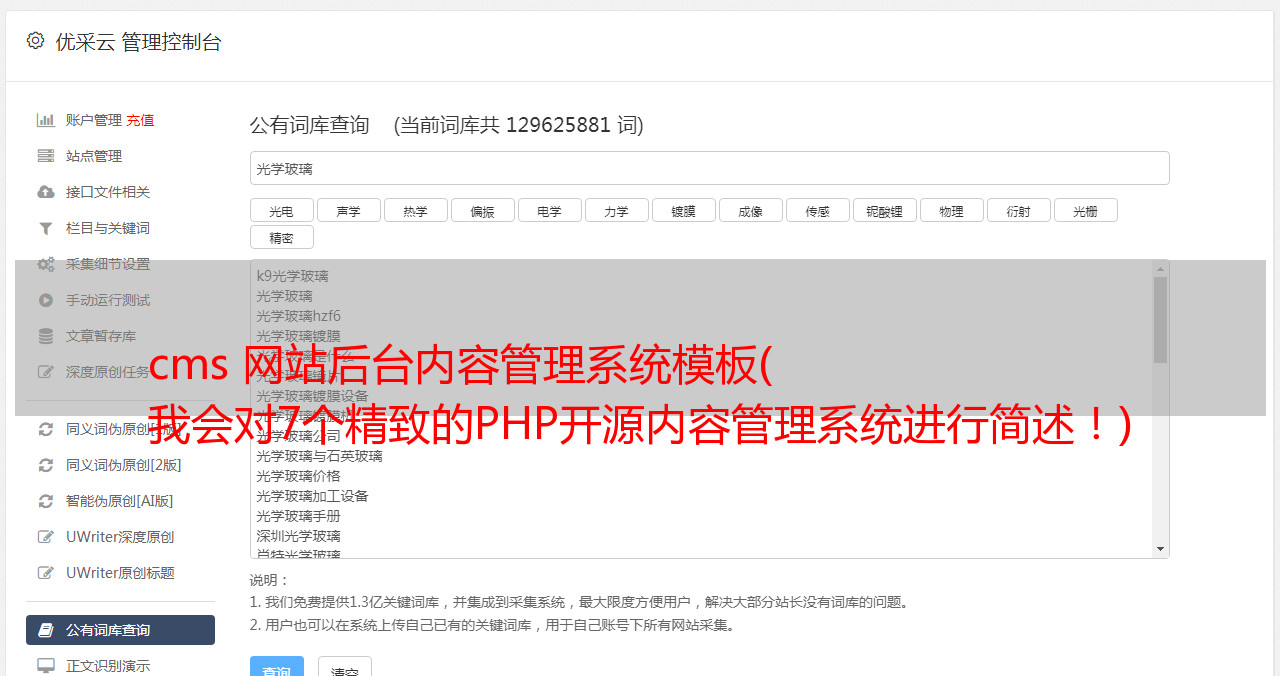Viewport: 1280px width, 676px height.
Task: Select the 偏振 keyword tag
Action: (x=483, y=210)
